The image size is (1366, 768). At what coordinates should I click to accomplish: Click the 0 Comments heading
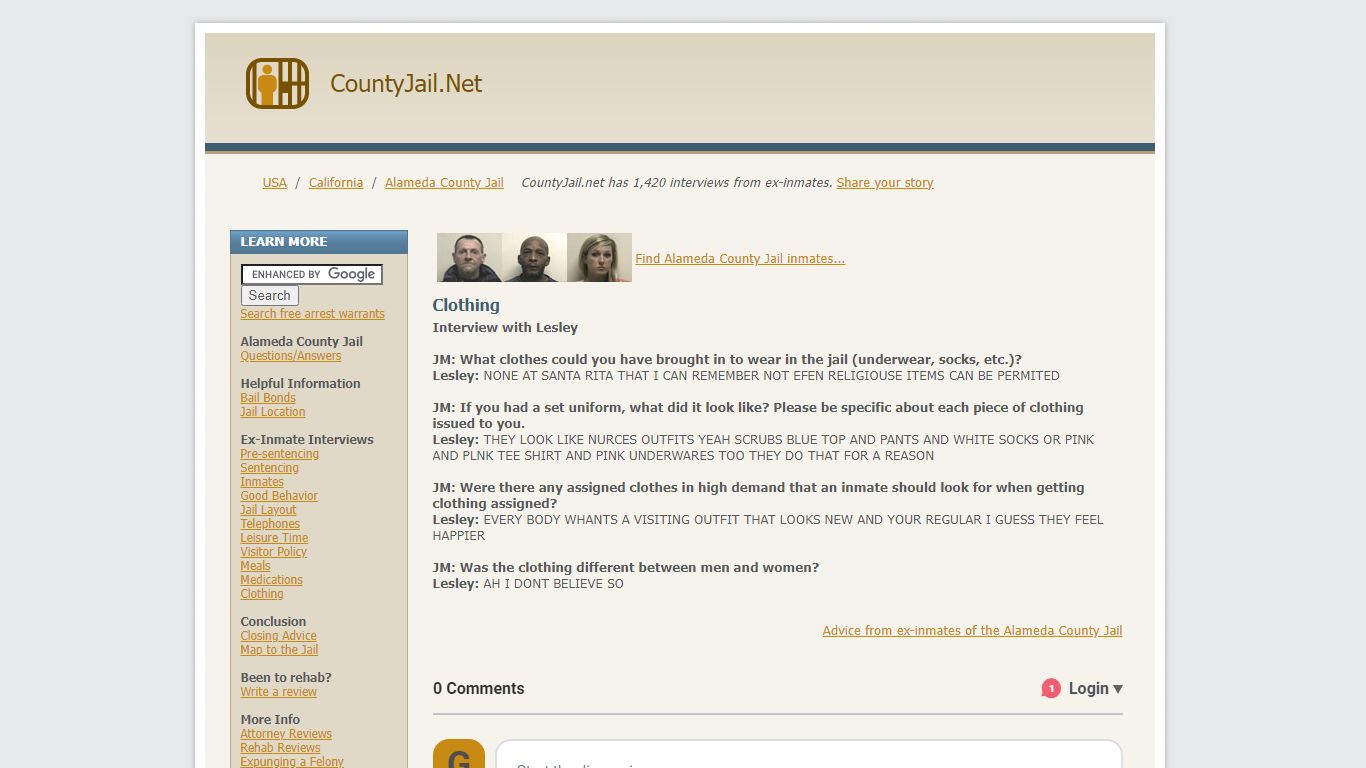479,688
